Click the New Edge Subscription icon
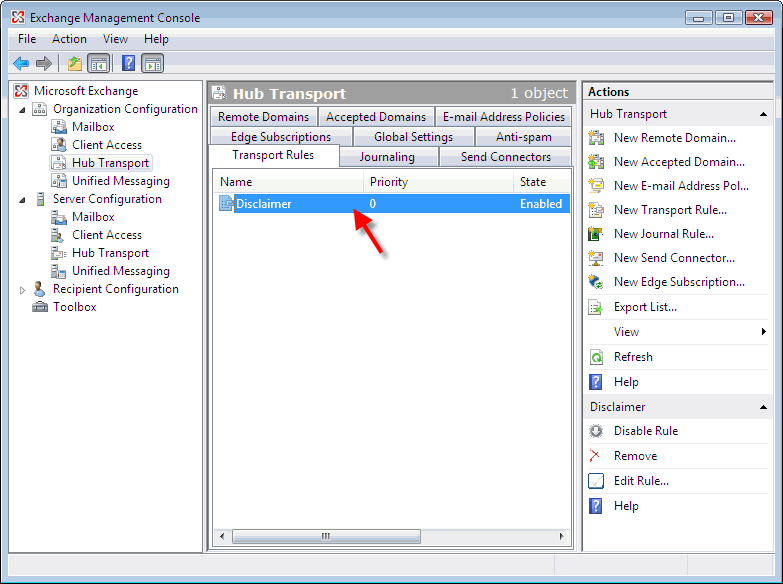The width and height of the screenshot is (783, 584). point(596,282)
